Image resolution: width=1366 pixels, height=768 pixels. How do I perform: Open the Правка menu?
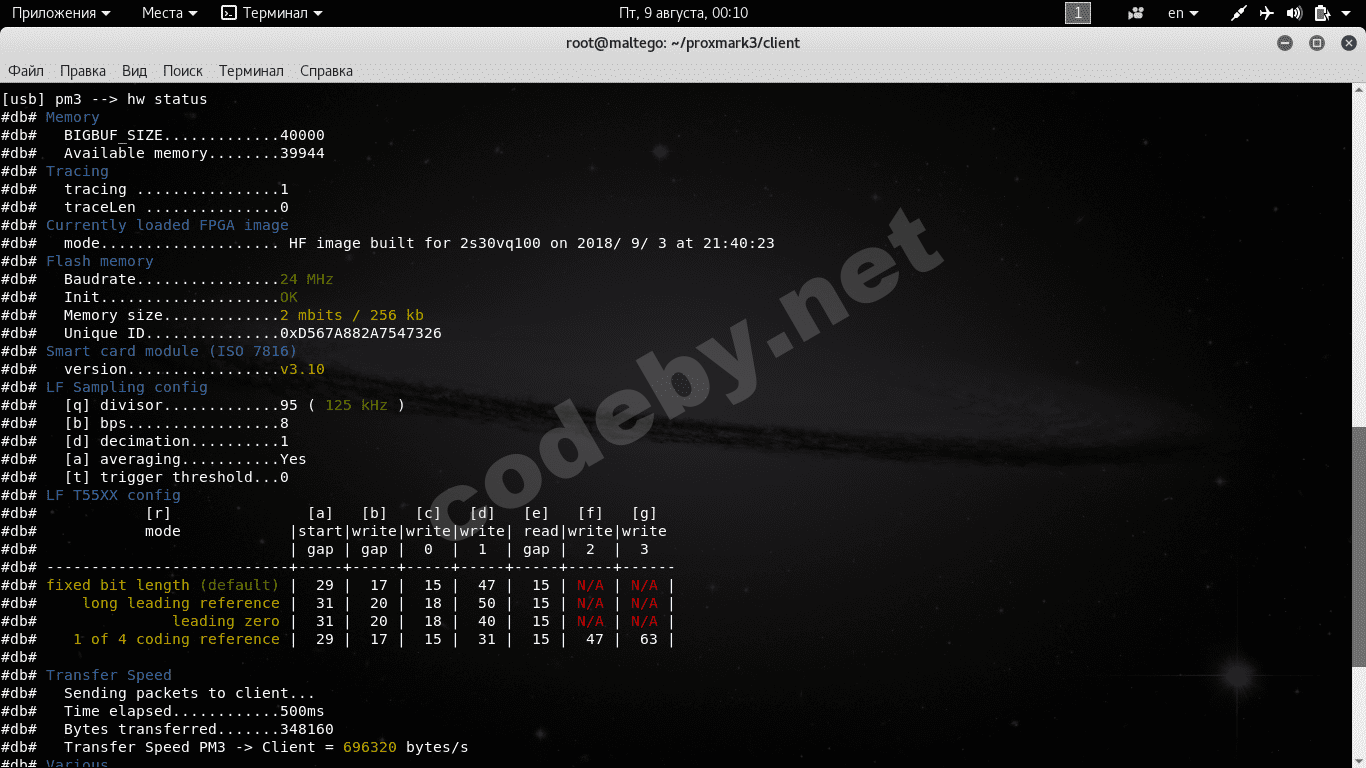click(x=83, y=71)
